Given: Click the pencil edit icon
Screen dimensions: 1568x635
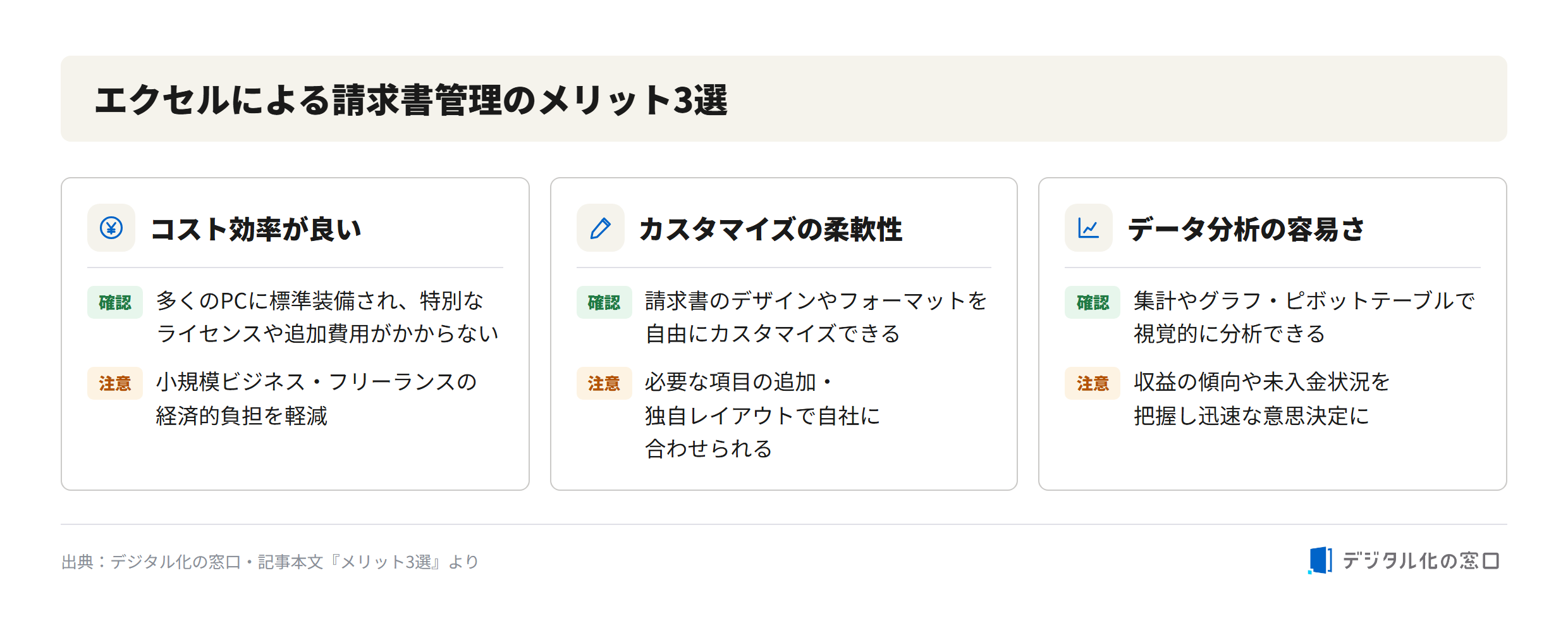Looking at the screenshot, I should click(x=600, y=228).
